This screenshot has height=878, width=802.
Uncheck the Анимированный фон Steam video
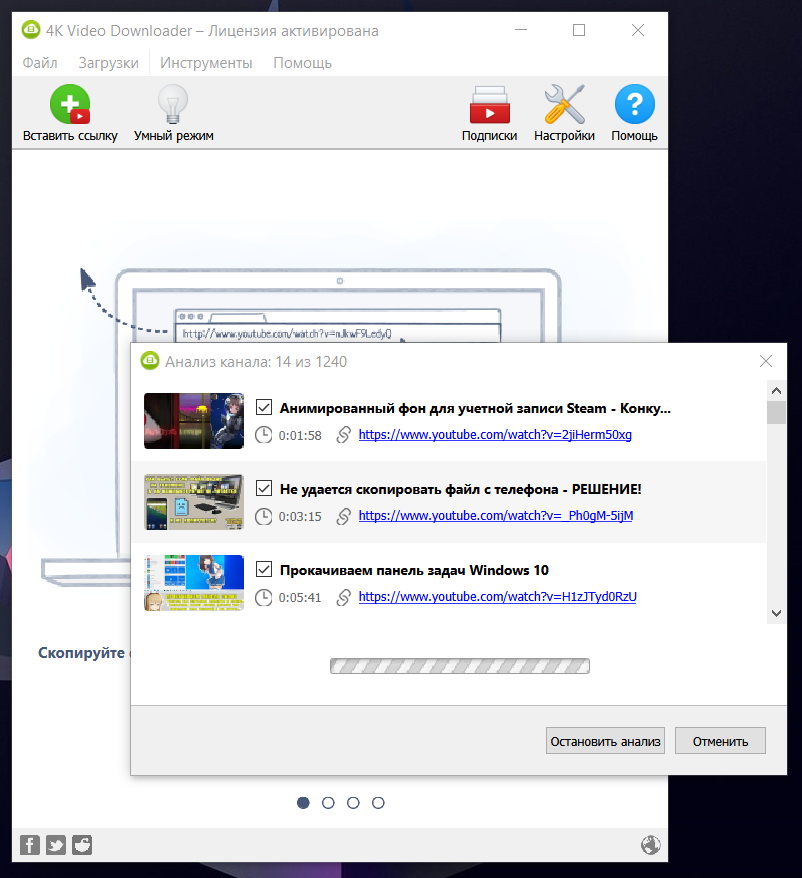264,407
